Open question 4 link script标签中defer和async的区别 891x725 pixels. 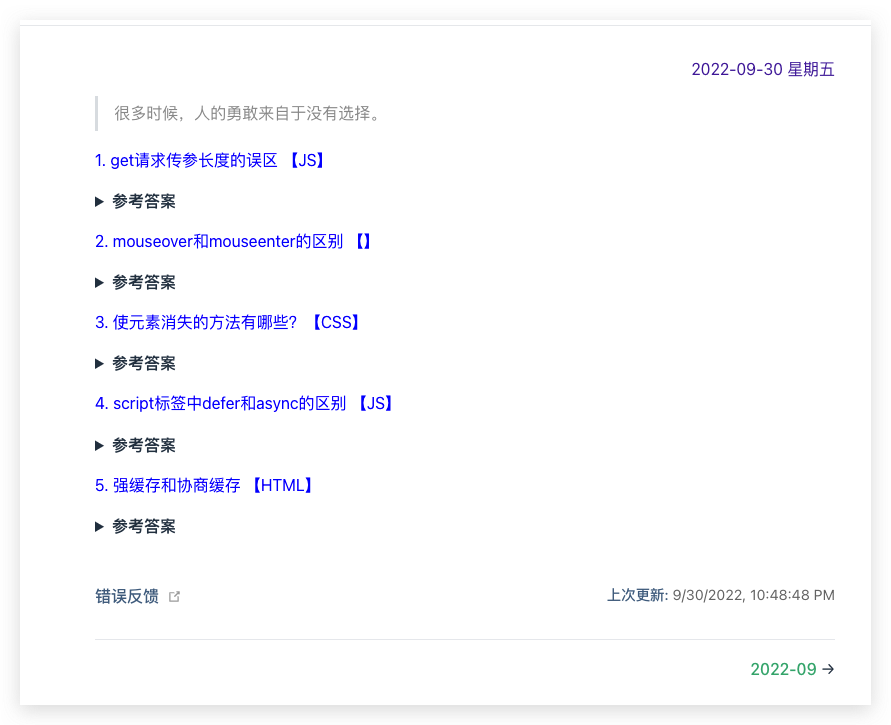220,404
